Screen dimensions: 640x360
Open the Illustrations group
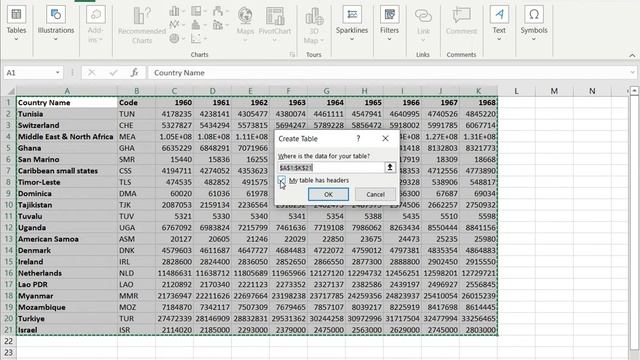click(x=56, y=23)
